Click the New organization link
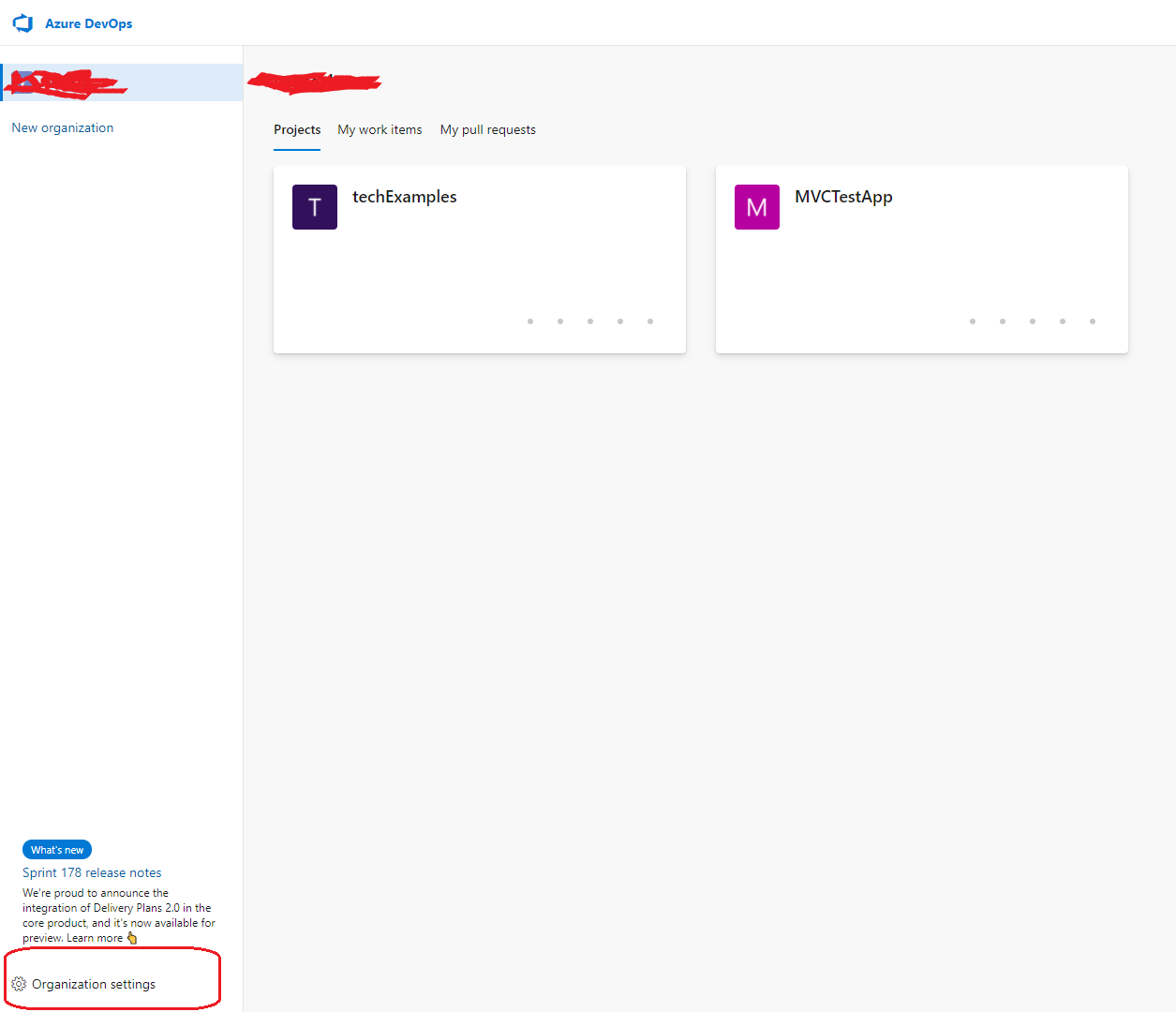This screenshot has width=1176, height=1012. click(63, 127)
